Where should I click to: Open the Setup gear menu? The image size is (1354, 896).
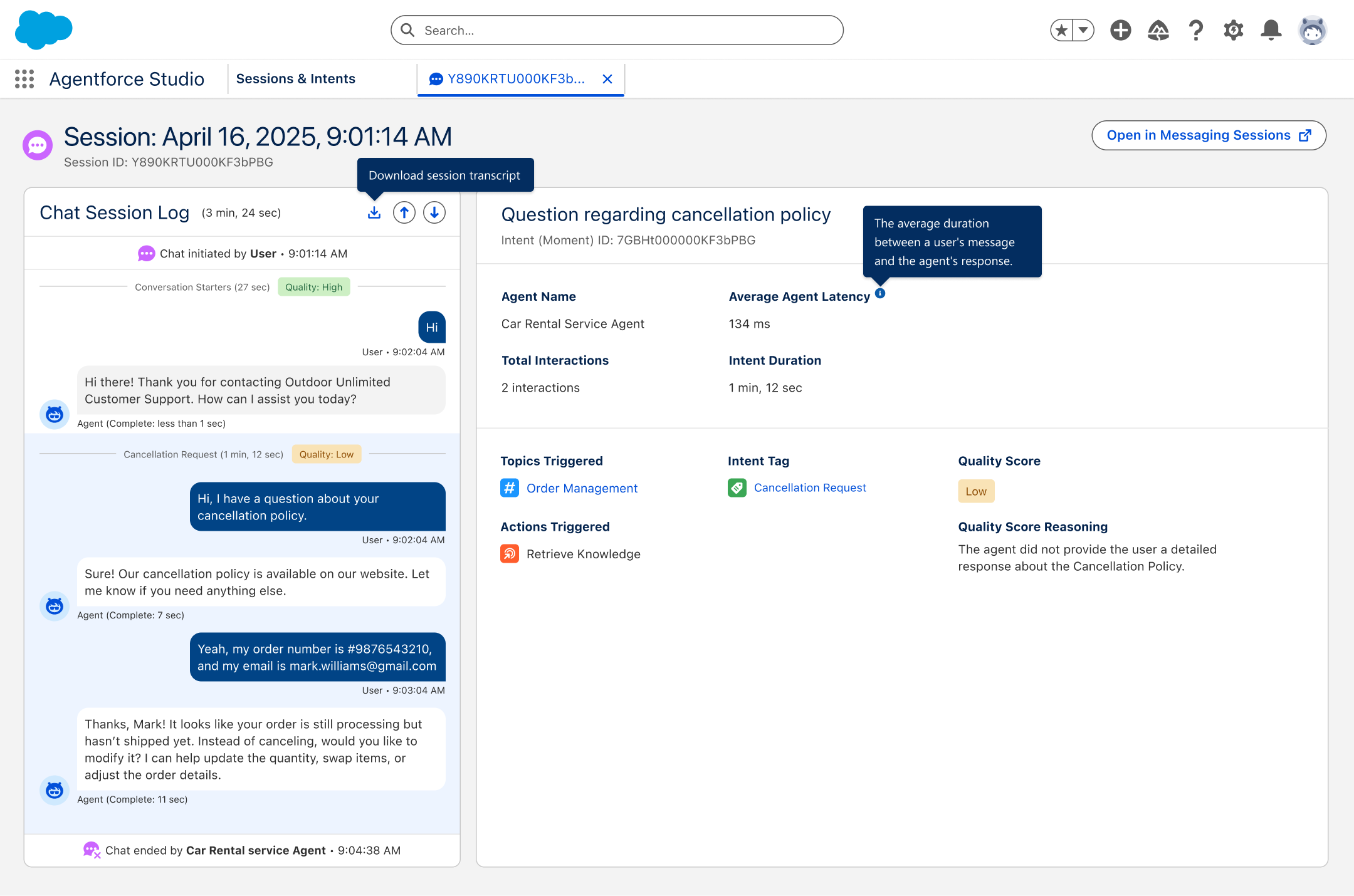[x=1234, y=30]
